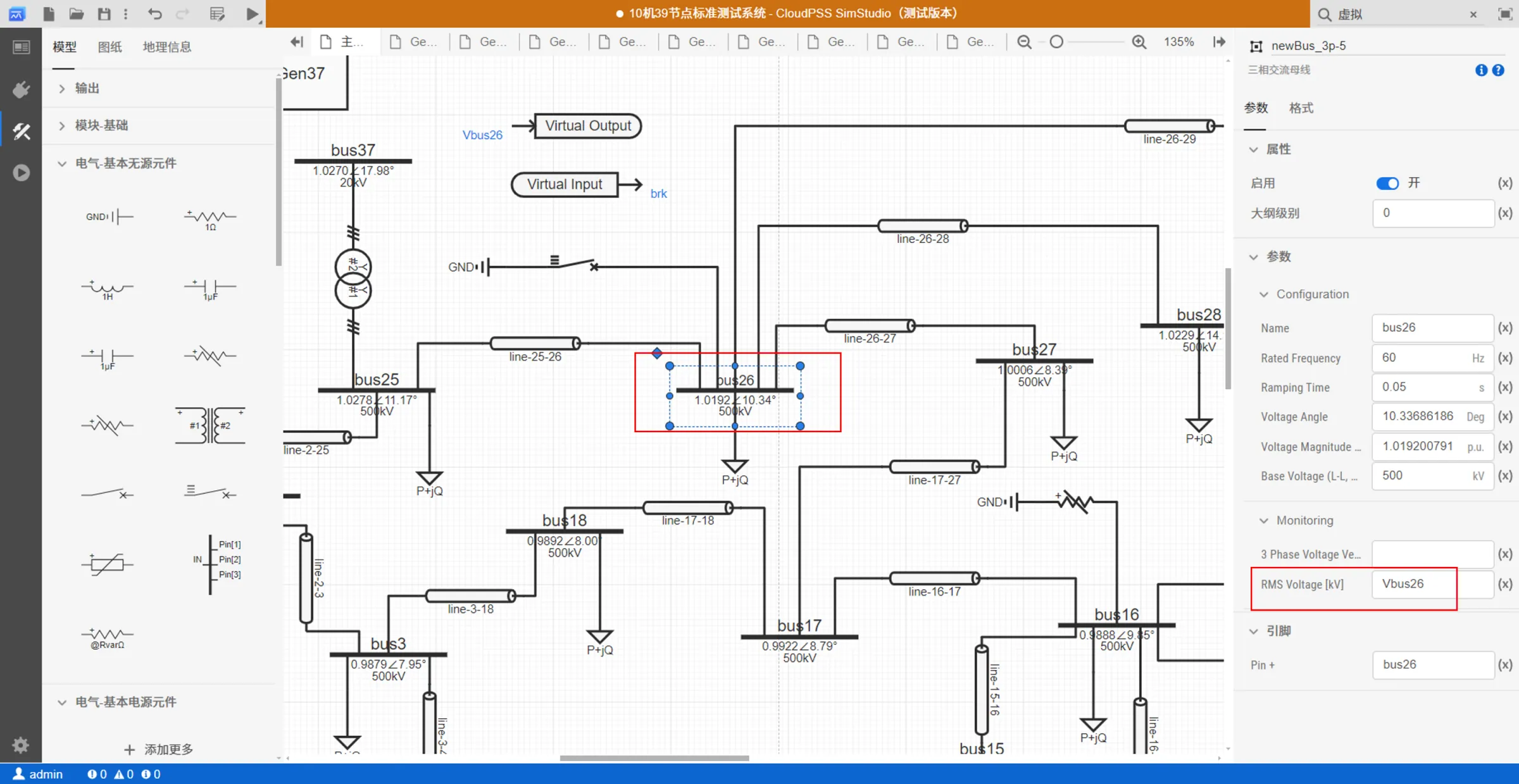The image size is (1519, 784).
Task: Select the transformer #1 #2 component
Action: pos(210,425)
